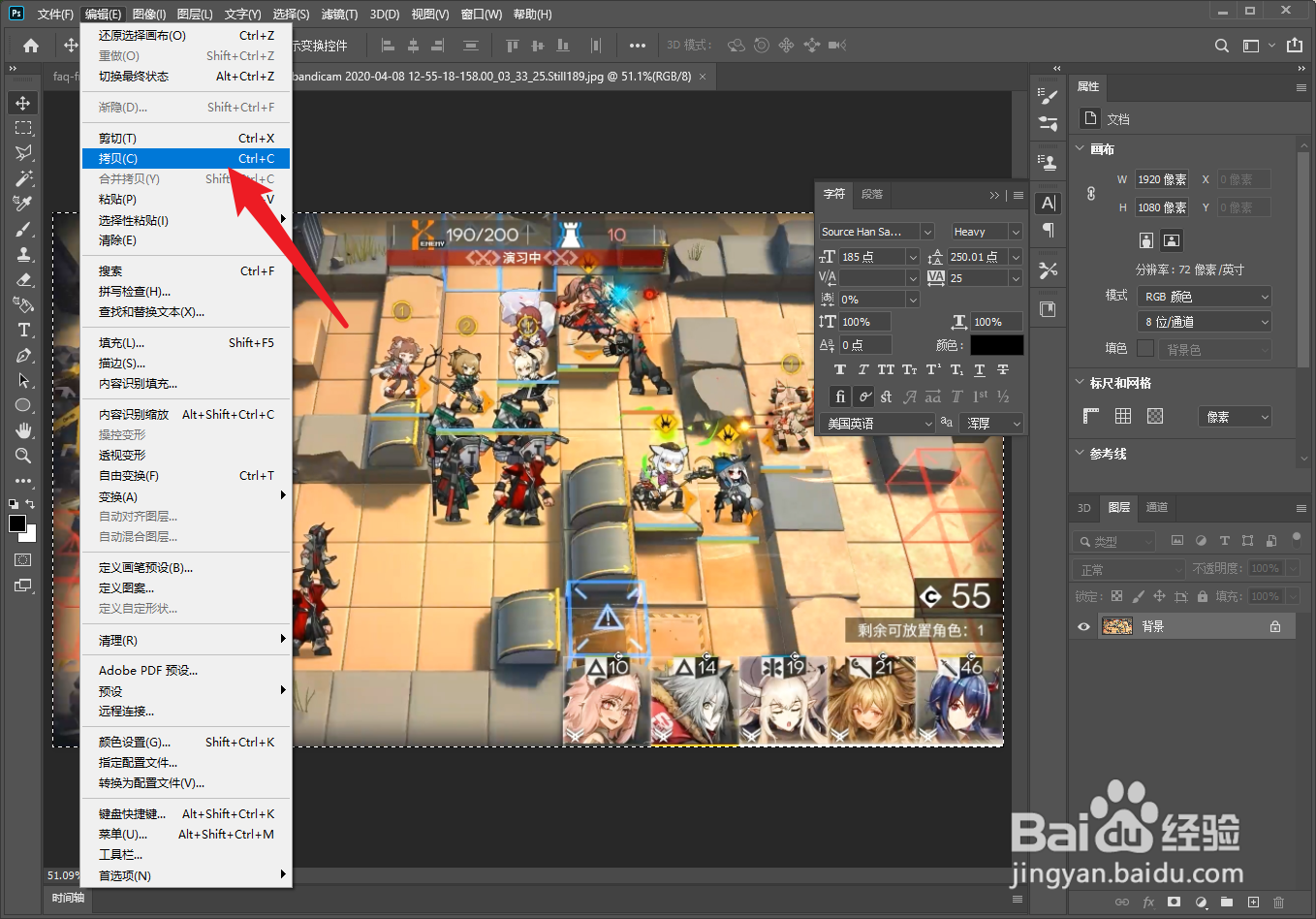Open the 美国英语 language dropdown

[877, 424]
